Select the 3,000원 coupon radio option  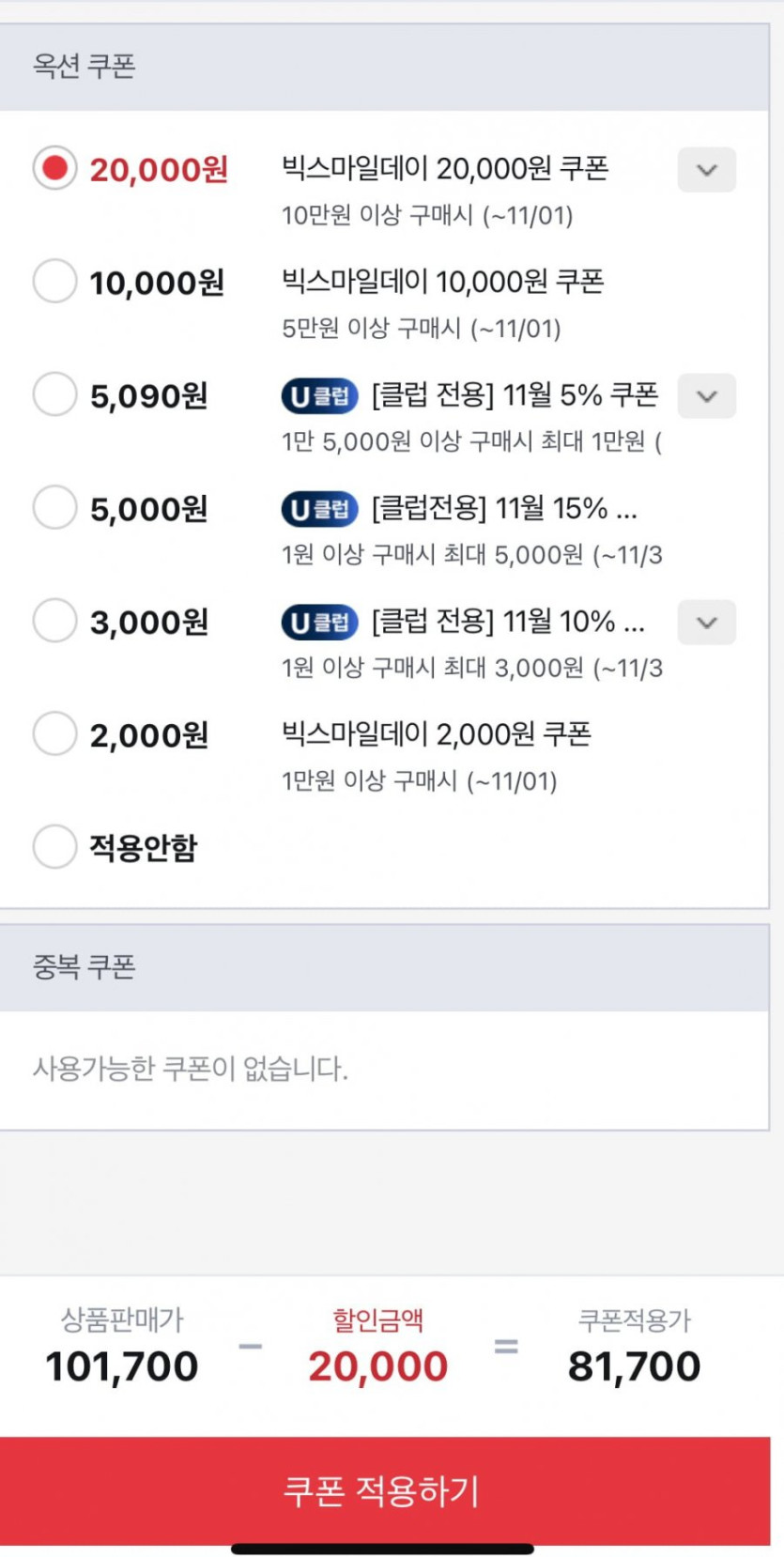click(x=54, y=621)
